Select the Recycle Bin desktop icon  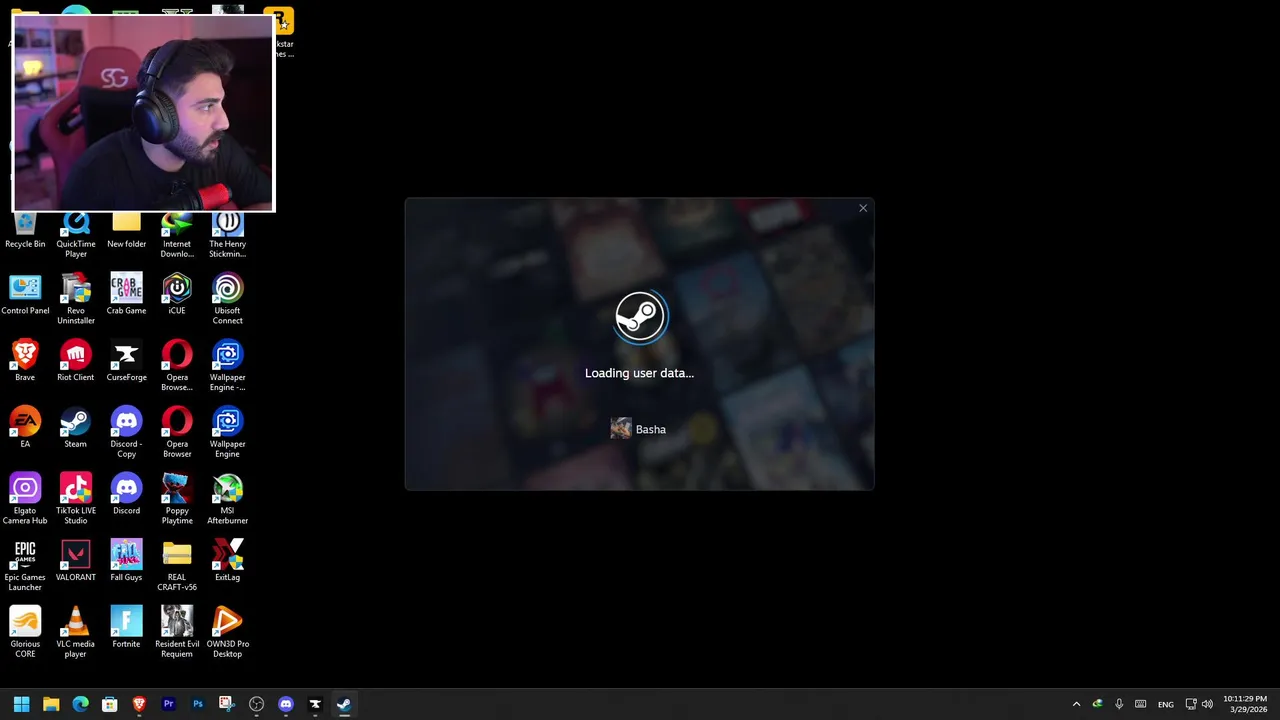[25, 230]
